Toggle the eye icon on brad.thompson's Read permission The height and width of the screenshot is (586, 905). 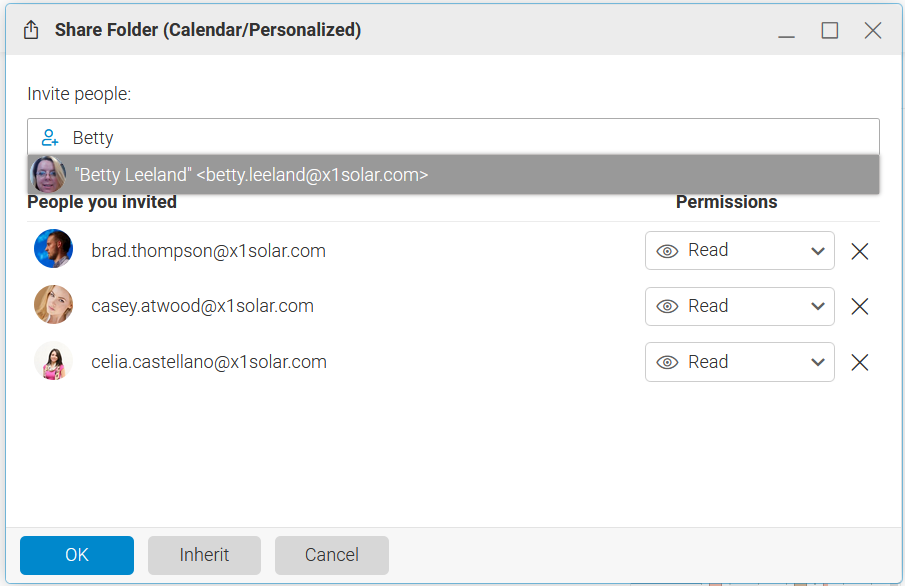point(667,251)
